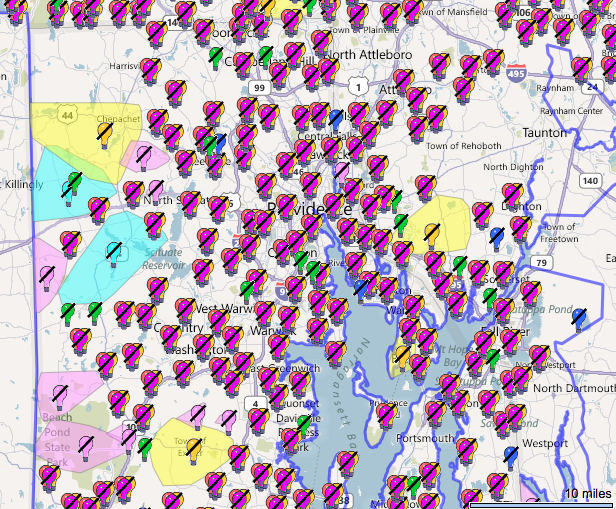Screen dimensions: 616x509
Task: Select the pink bulb at North Scituate label
Action: (x=156, y=192)
